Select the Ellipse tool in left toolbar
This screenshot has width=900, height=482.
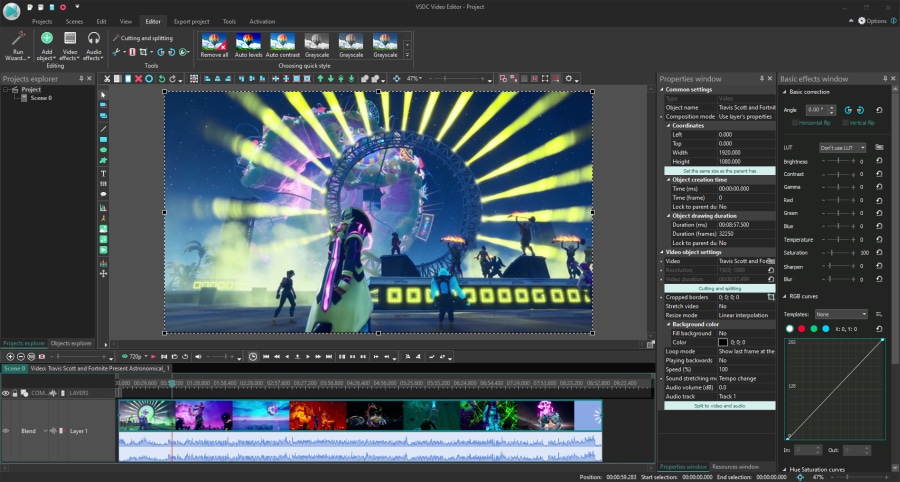103,150
